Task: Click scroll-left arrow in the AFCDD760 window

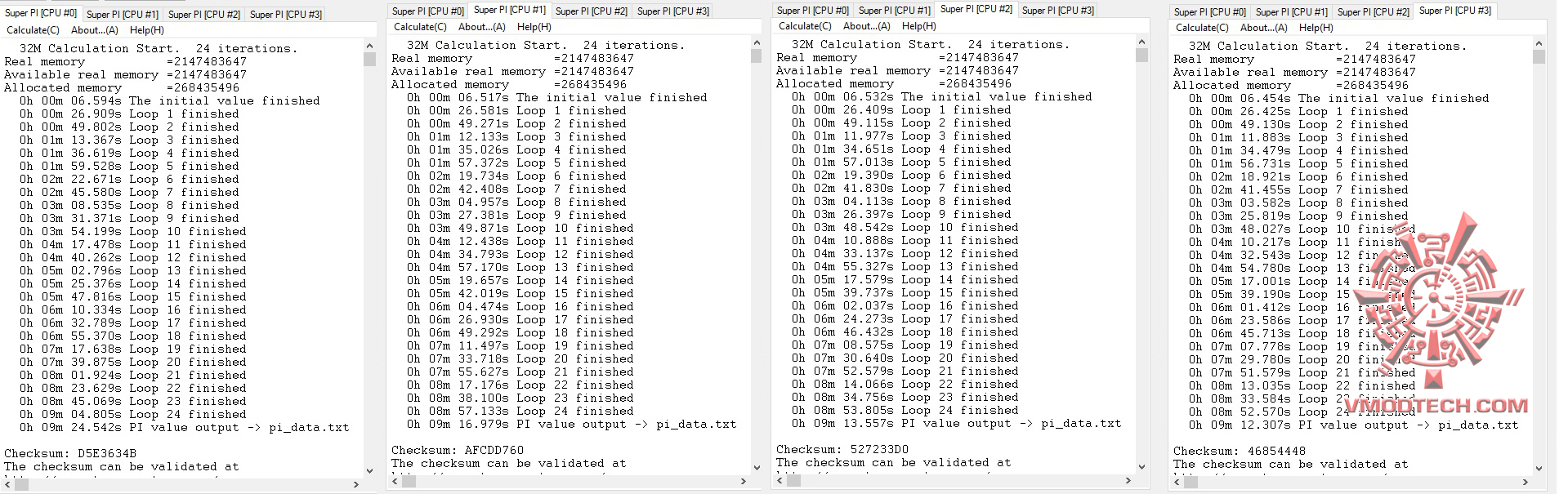Action: [396, 482]
